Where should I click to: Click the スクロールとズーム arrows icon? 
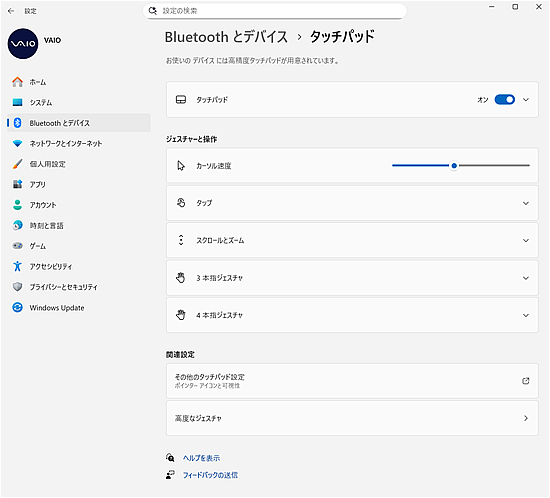pos(181,240)
